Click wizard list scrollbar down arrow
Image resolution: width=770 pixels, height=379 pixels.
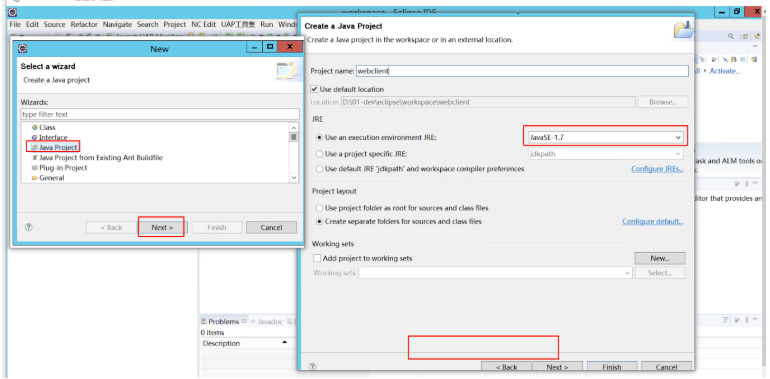tap(294, 177)
